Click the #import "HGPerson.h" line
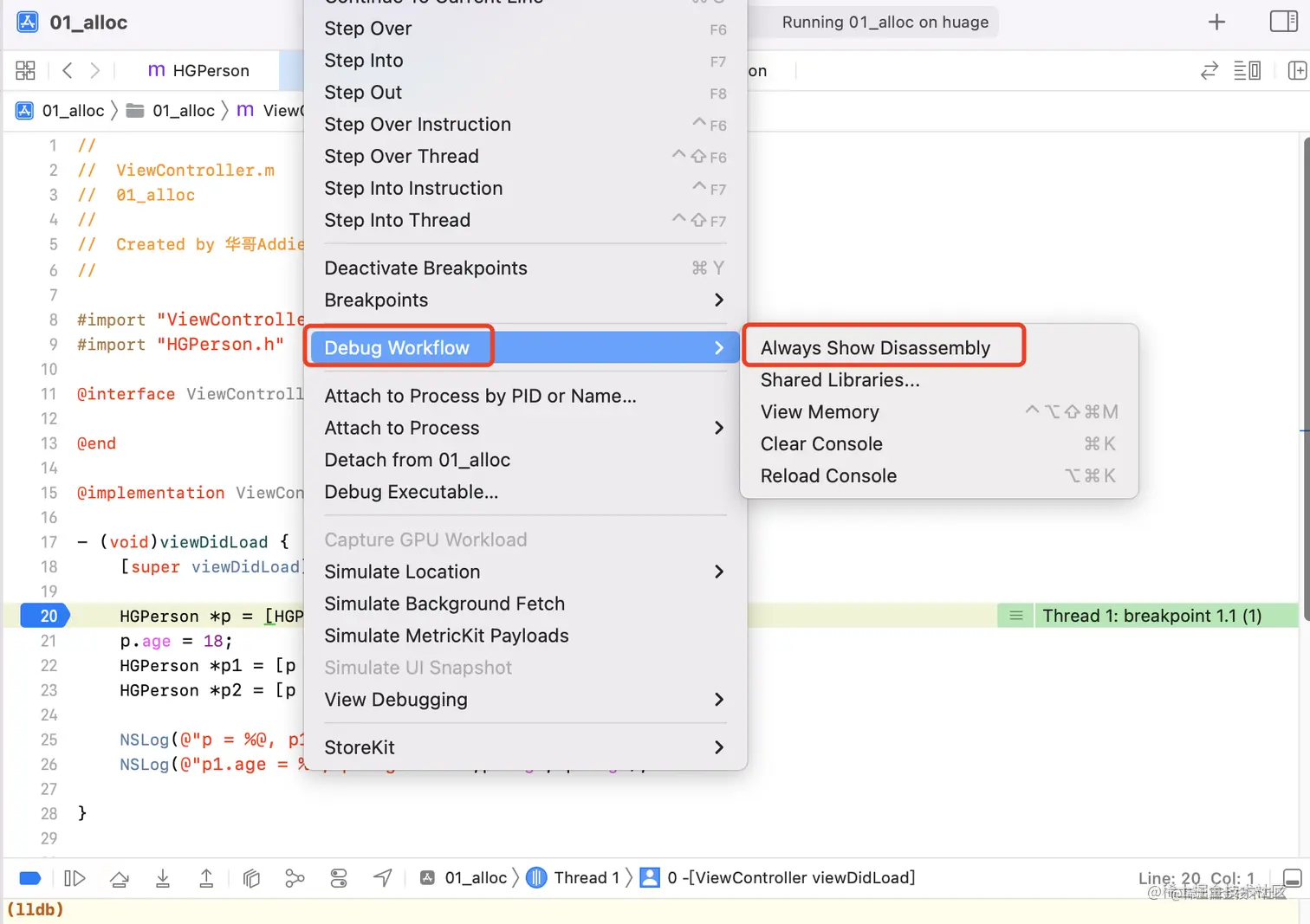Viewport: 1310px width, 924px height. 180,345
